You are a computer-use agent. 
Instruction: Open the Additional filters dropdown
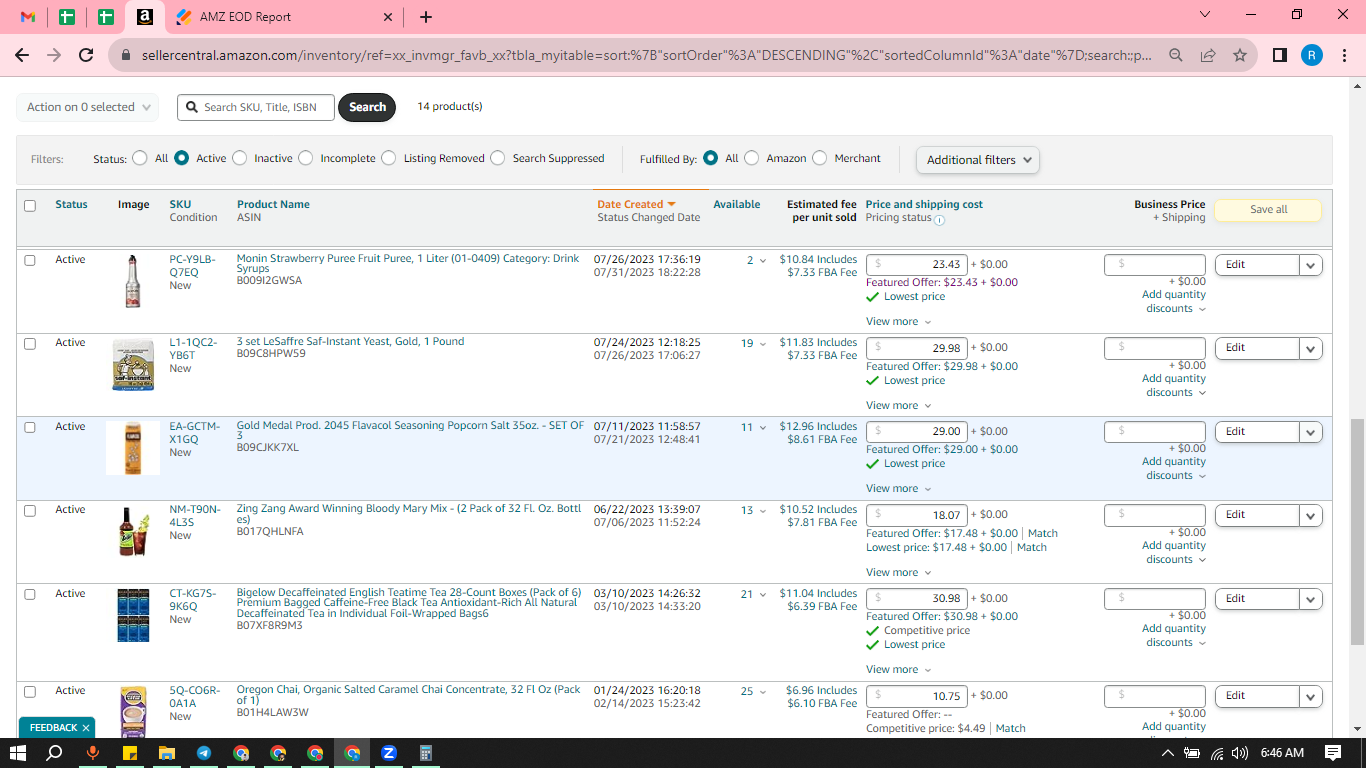(978, 160)
